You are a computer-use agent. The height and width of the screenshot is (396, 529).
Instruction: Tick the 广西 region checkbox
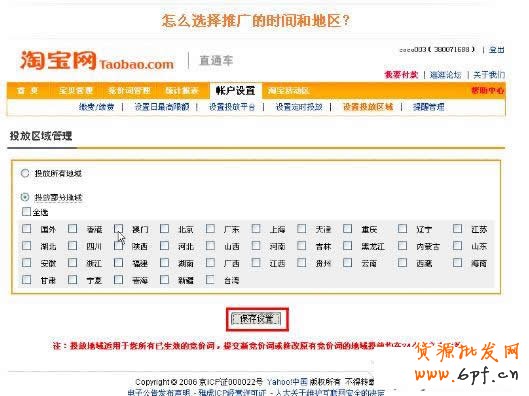click(210, 262)
